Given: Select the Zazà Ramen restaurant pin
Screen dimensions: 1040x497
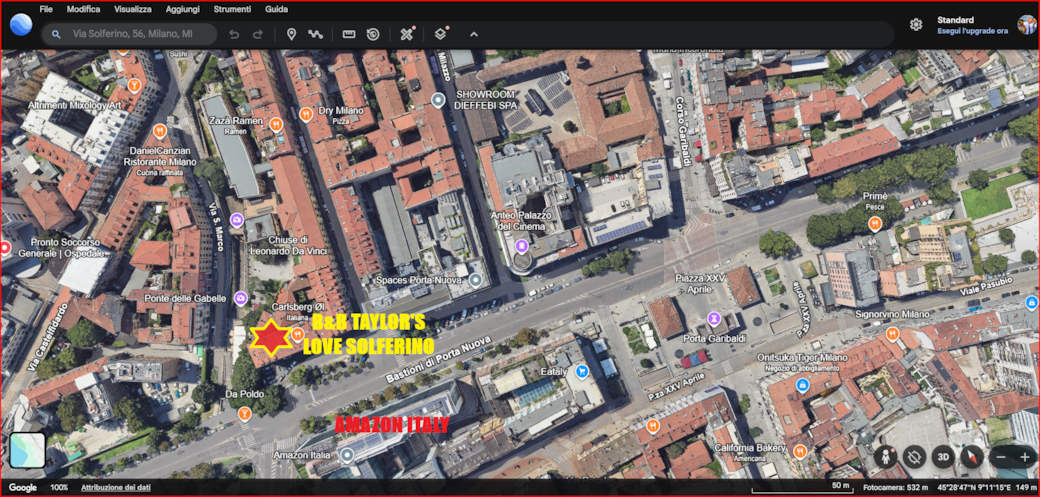Looking at the screenshot, I should [x=277, y=123].
